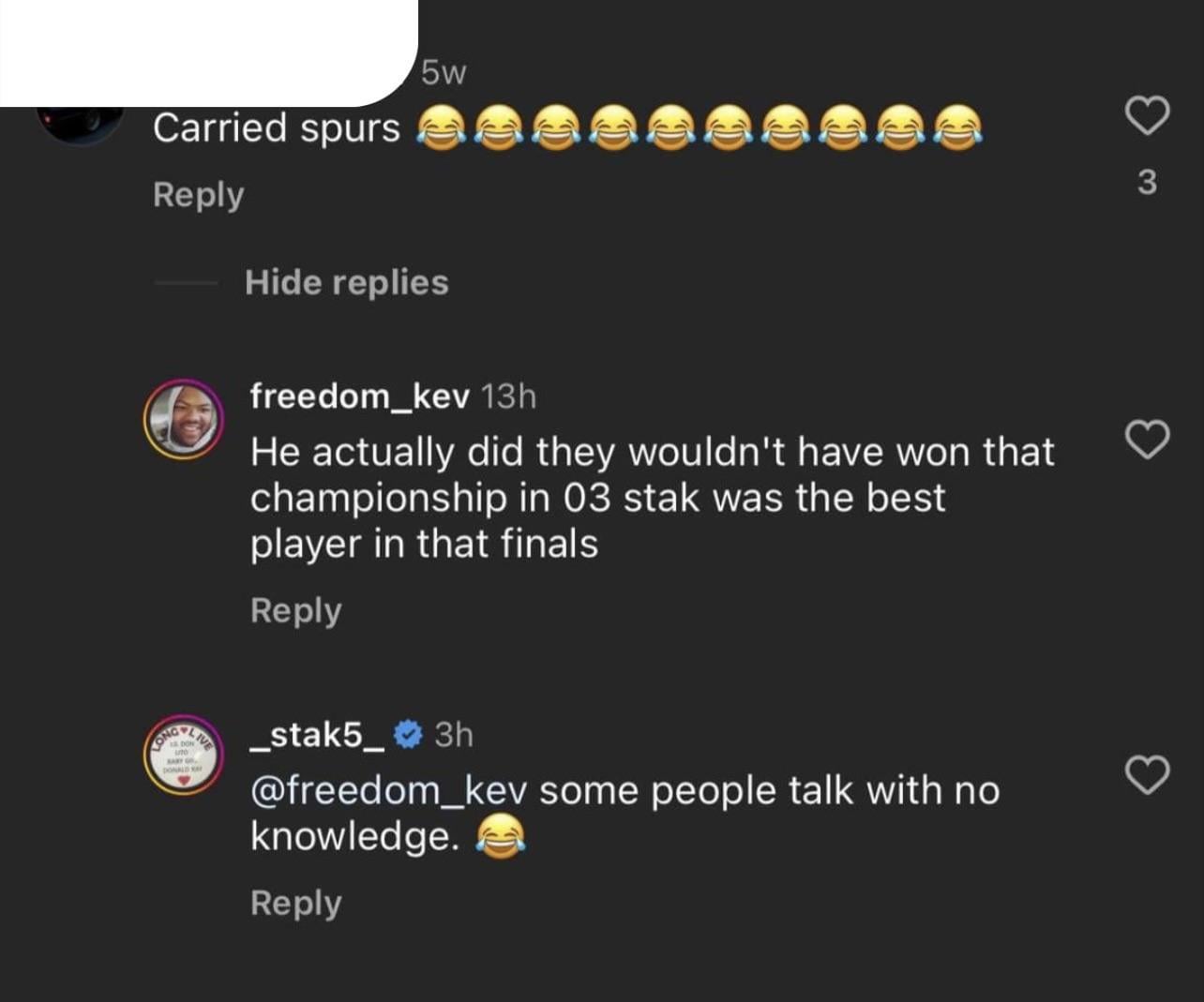
Task: Select the "some people talk with no knowledge" text
Action: (x=625, y=813)
